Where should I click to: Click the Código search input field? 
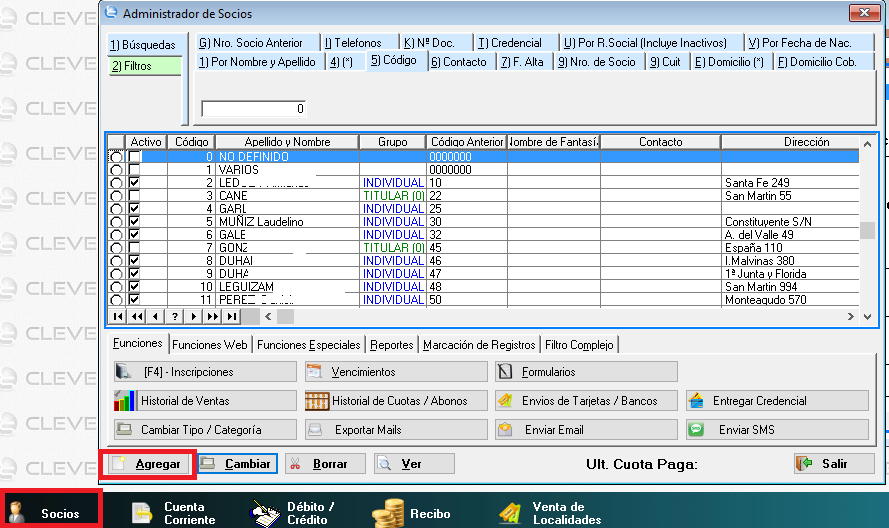tap(254, 108)
